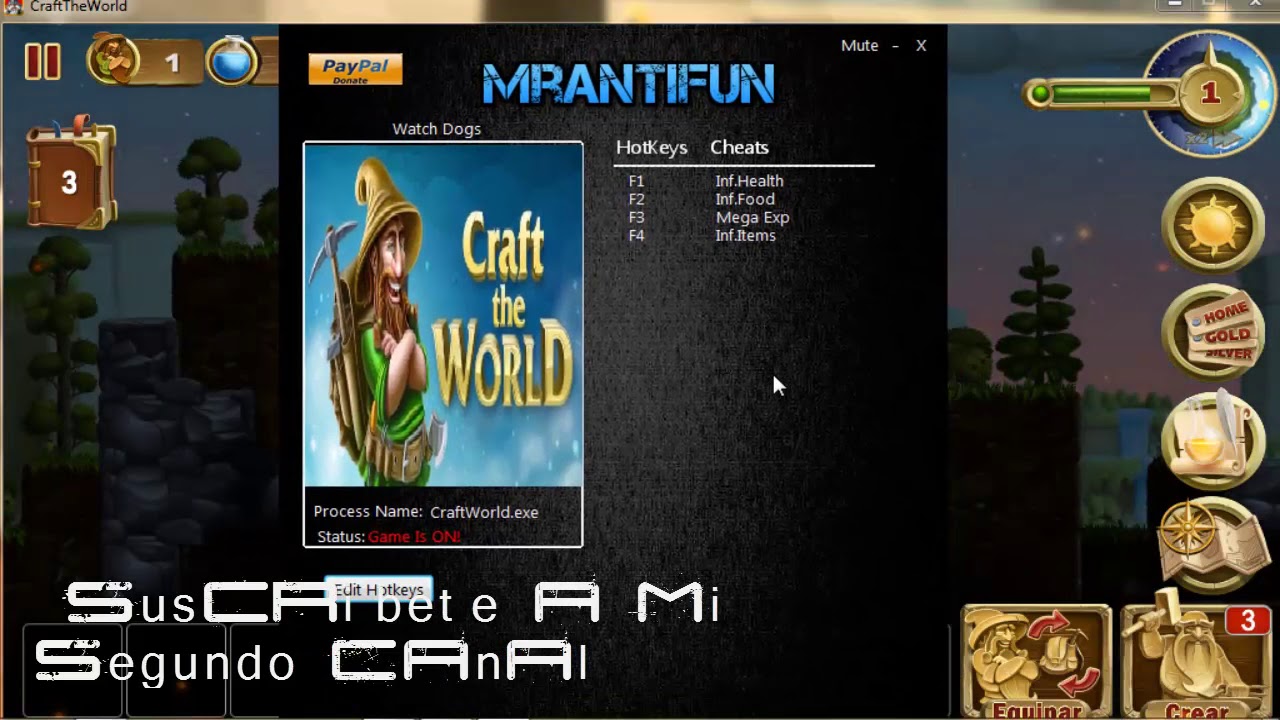1280x720 pixels.
Task: Click the F3 hotkey label
Action: pos(636,217)
